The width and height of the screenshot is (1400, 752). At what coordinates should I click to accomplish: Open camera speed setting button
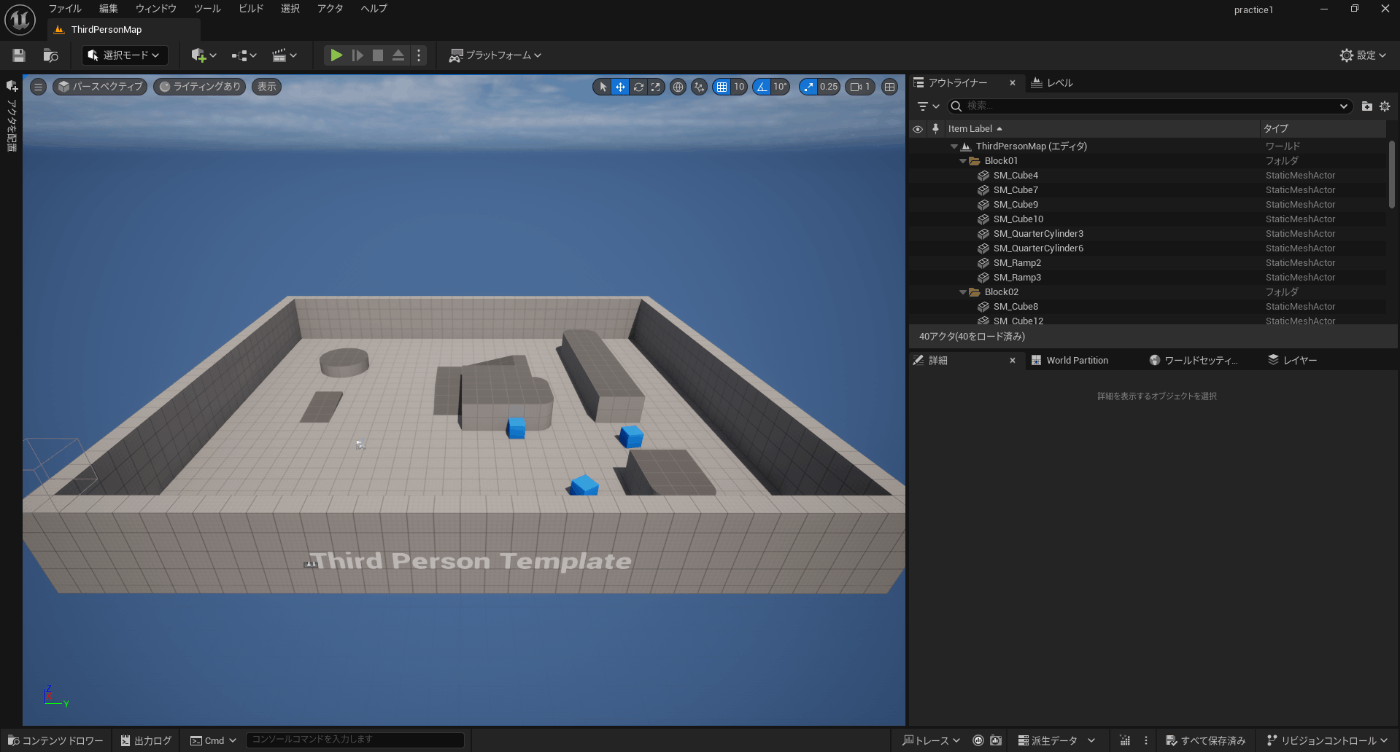(860, 87)
